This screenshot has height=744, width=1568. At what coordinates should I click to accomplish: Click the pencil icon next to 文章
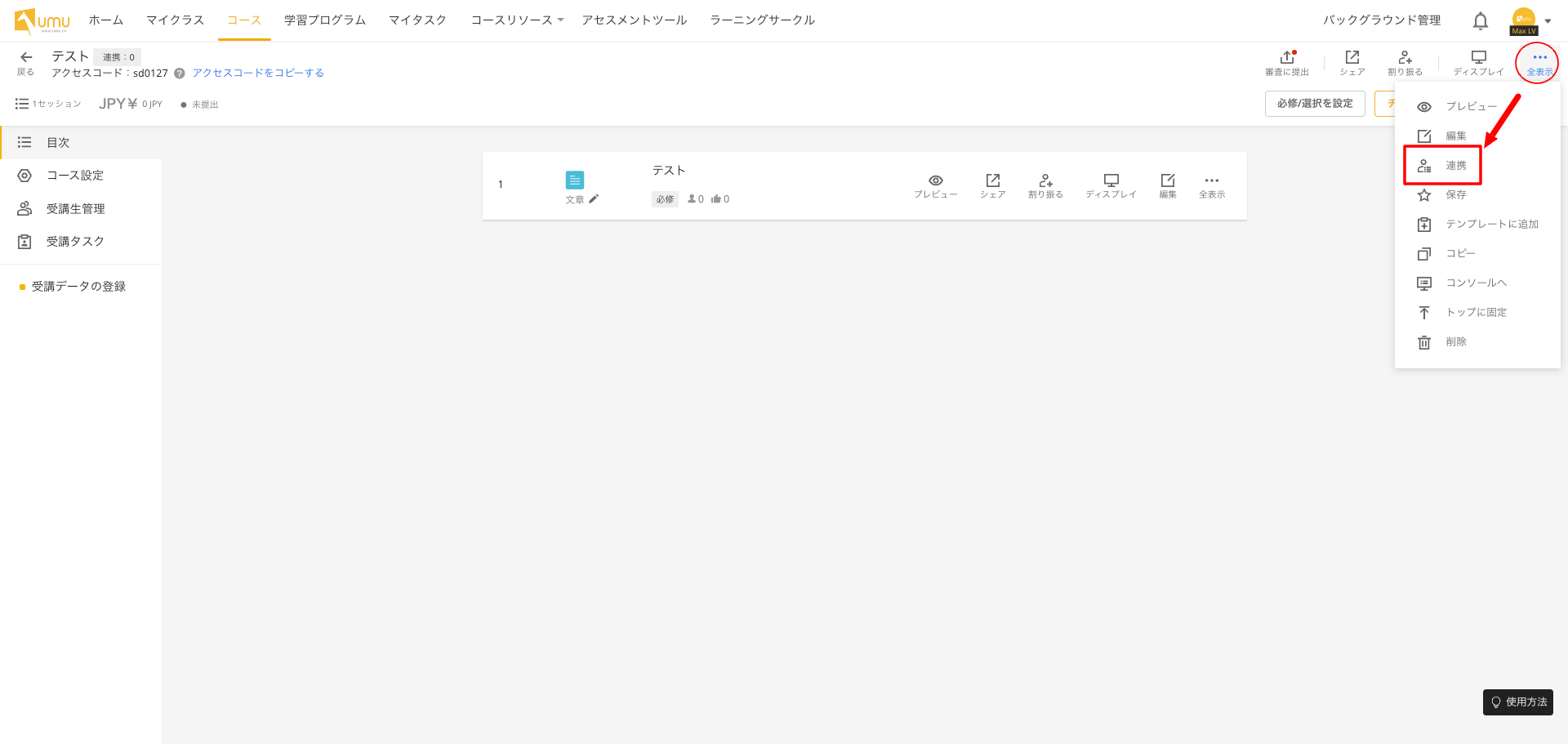click(594, 198)
